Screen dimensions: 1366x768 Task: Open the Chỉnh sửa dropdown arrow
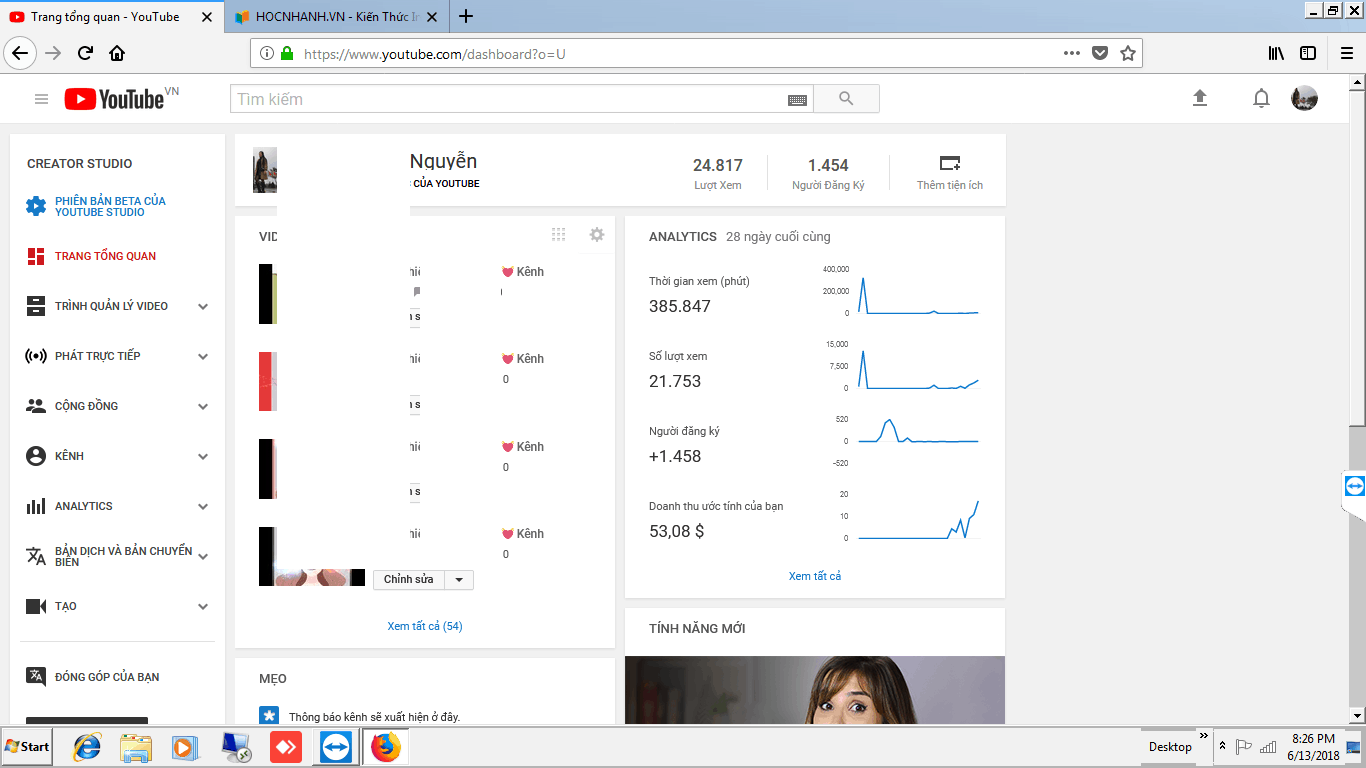(x=459, y=580)
